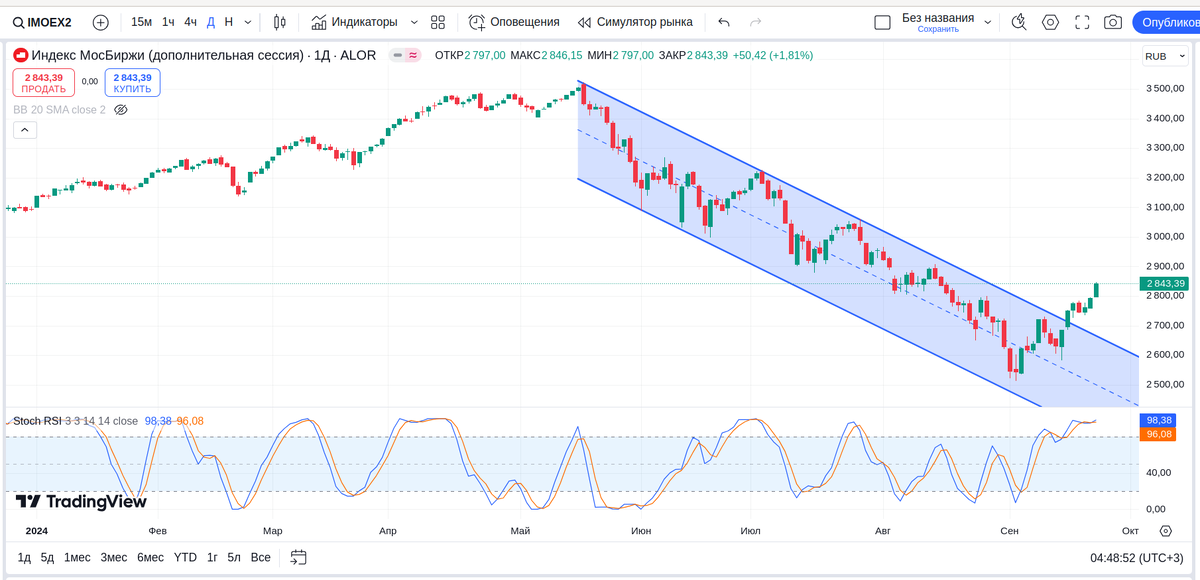1200x580 pixels.
Task: Open quick search icon in top bar
Action: (1019, 22)
